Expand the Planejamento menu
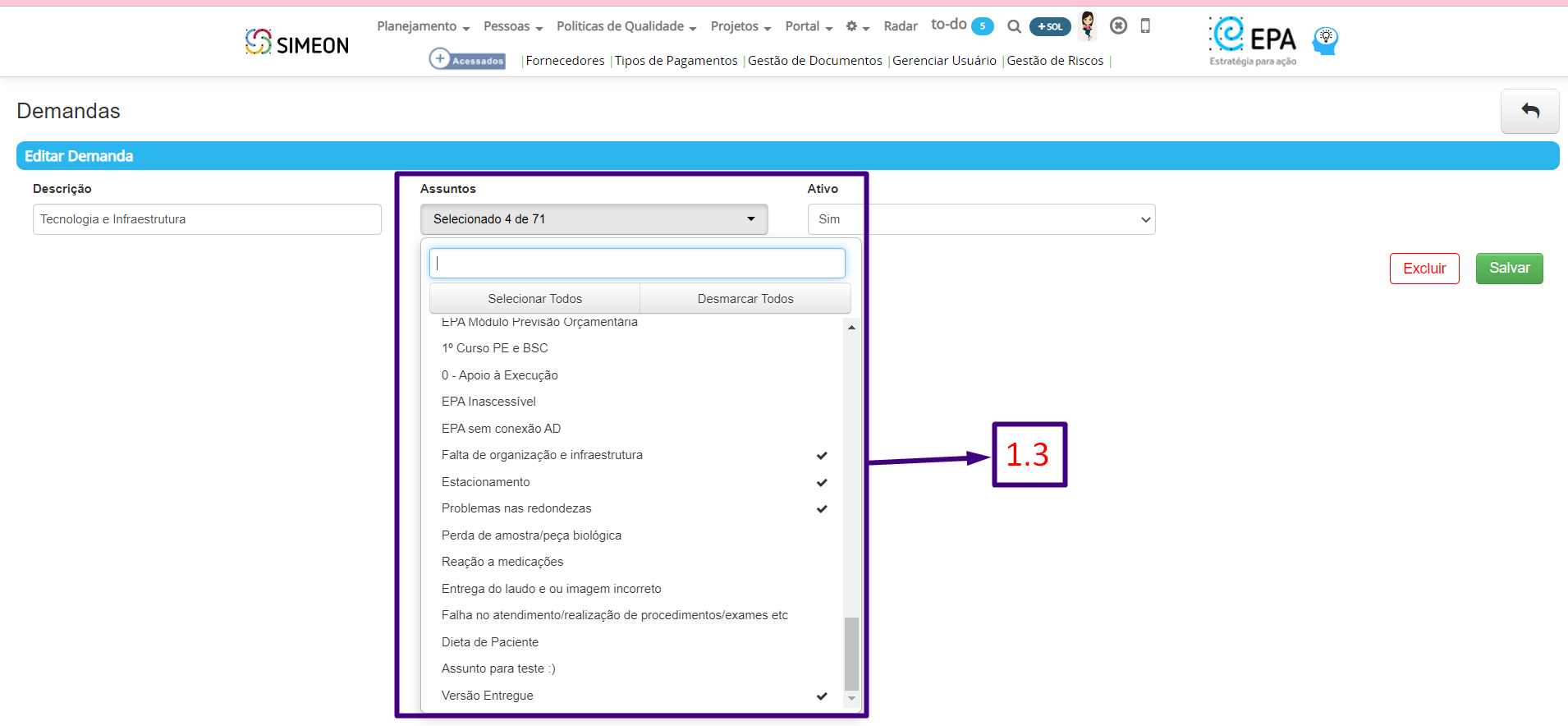 (423, 26)
